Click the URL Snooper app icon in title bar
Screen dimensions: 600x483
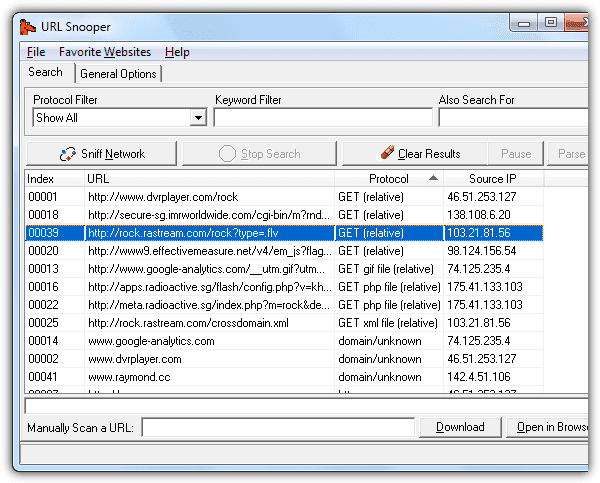[28, 27]
